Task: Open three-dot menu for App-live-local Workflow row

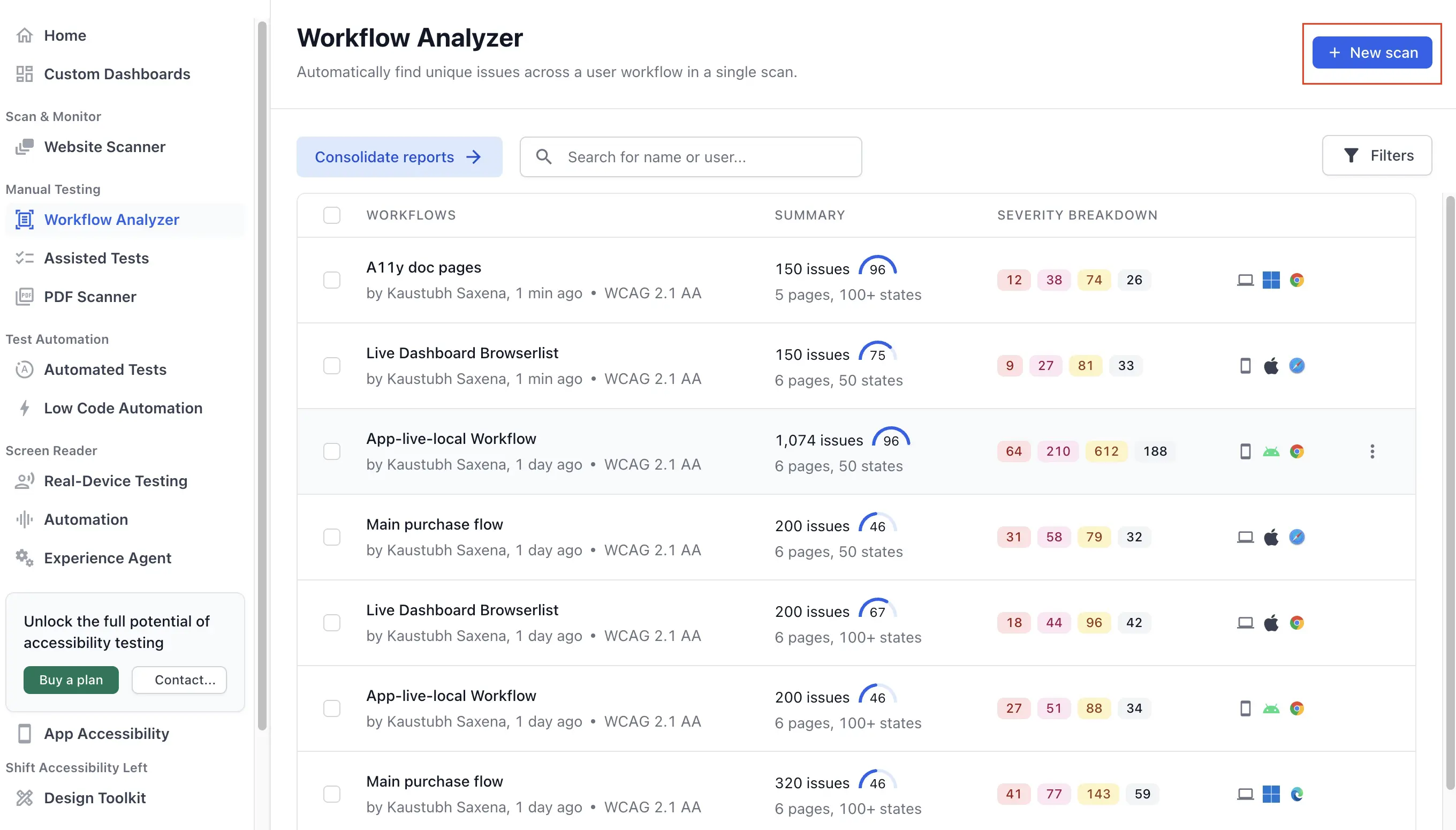Action: (1372, 451)
